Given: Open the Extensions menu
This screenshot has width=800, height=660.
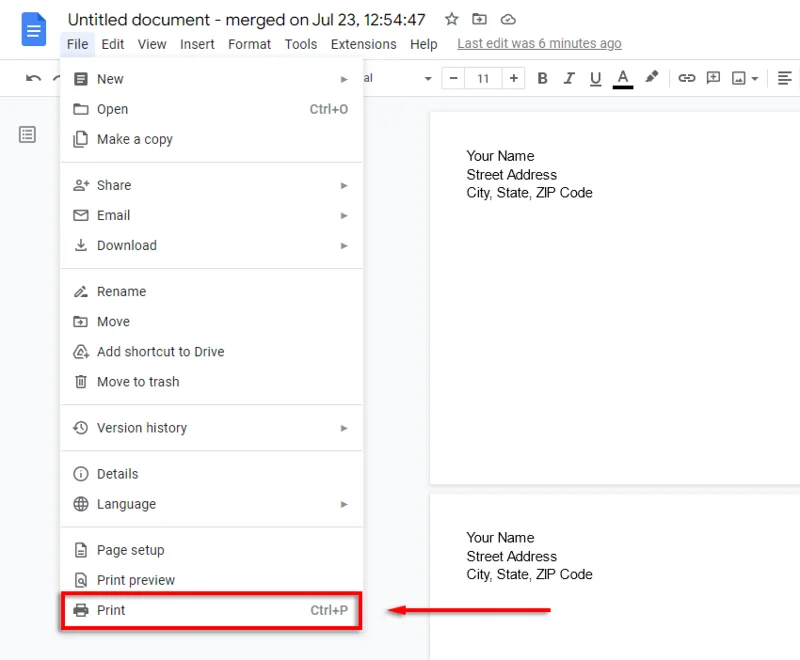Looking at the screenshot, I should (363, 44).
